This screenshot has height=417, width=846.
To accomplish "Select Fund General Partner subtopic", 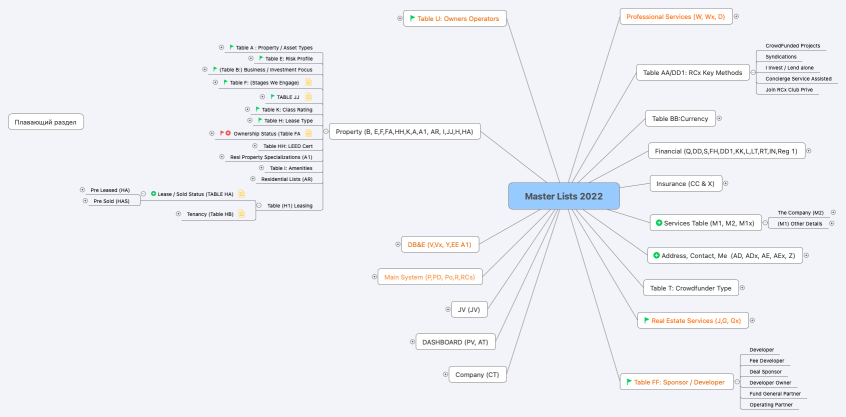I will [775, 394].
